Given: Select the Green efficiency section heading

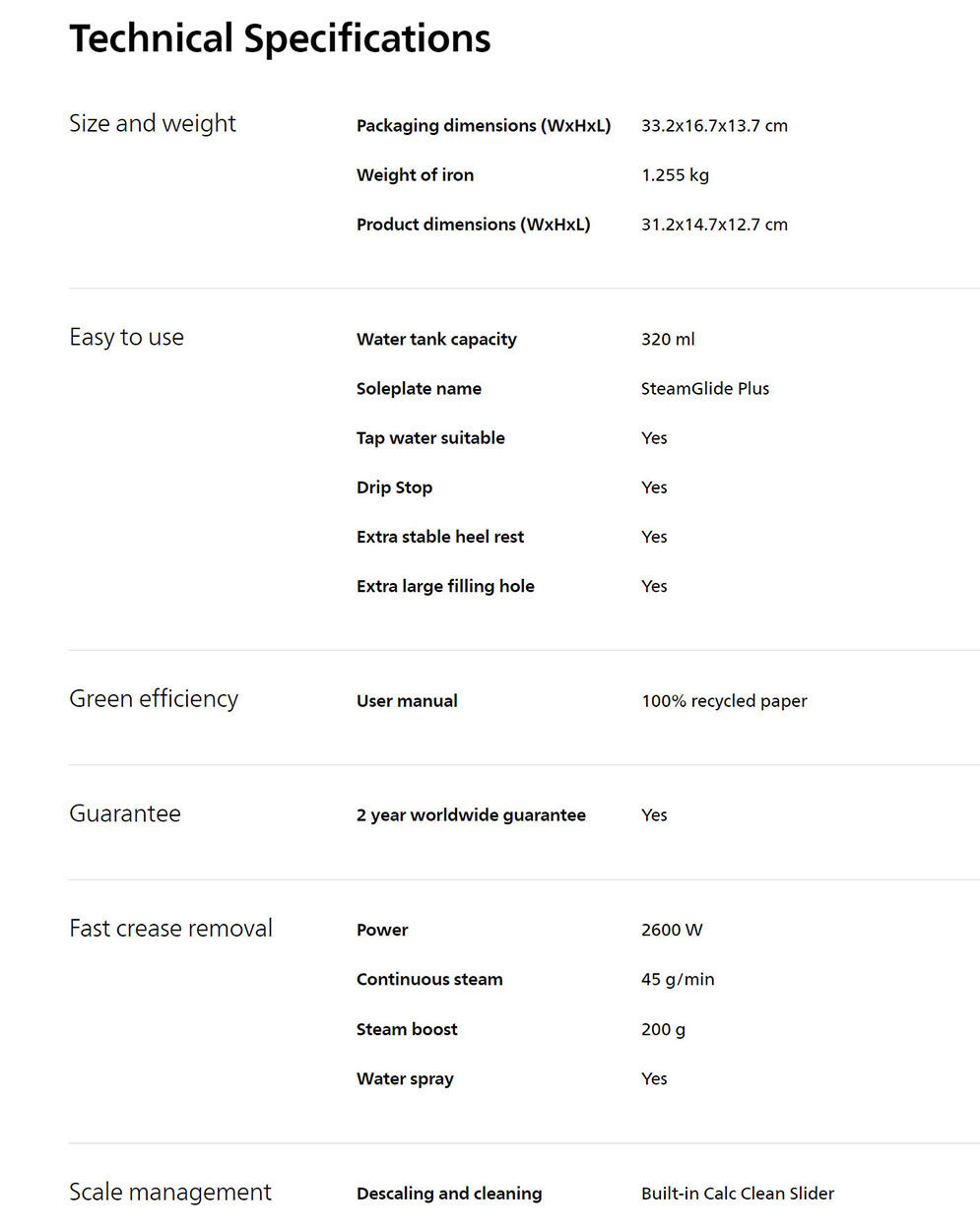Looking at the screenshot, I should point(154,699).
